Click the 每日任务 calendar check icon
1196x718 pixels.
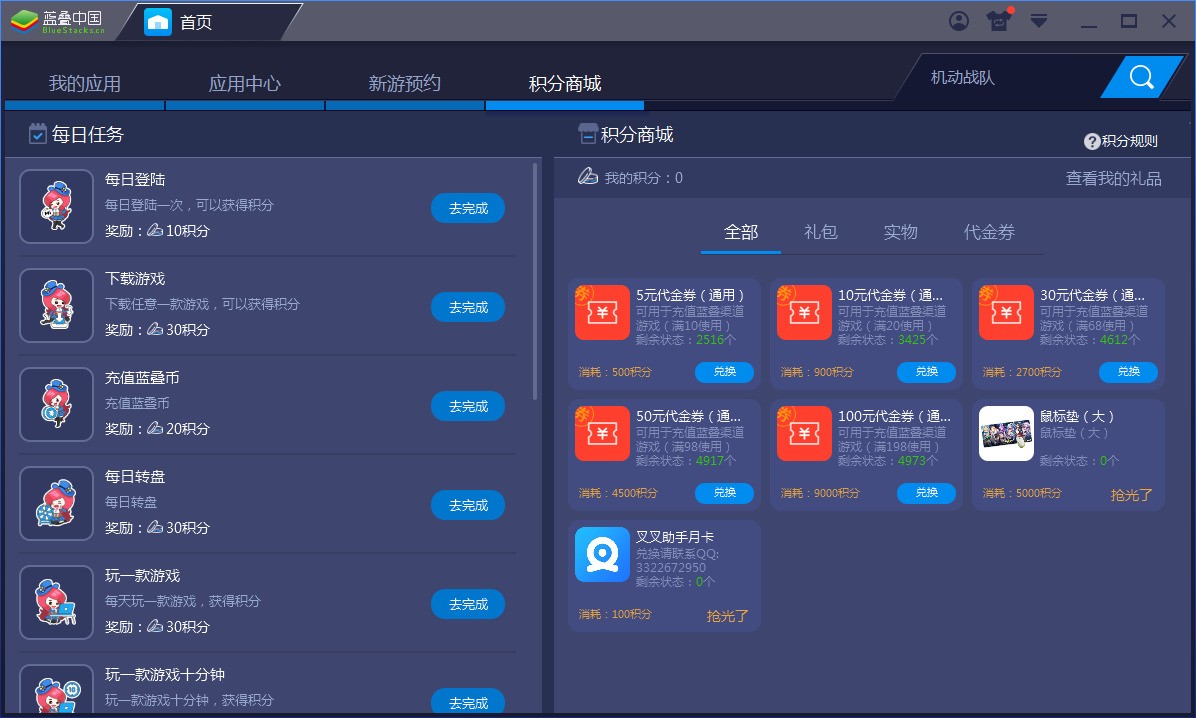(x=37, y=134)
